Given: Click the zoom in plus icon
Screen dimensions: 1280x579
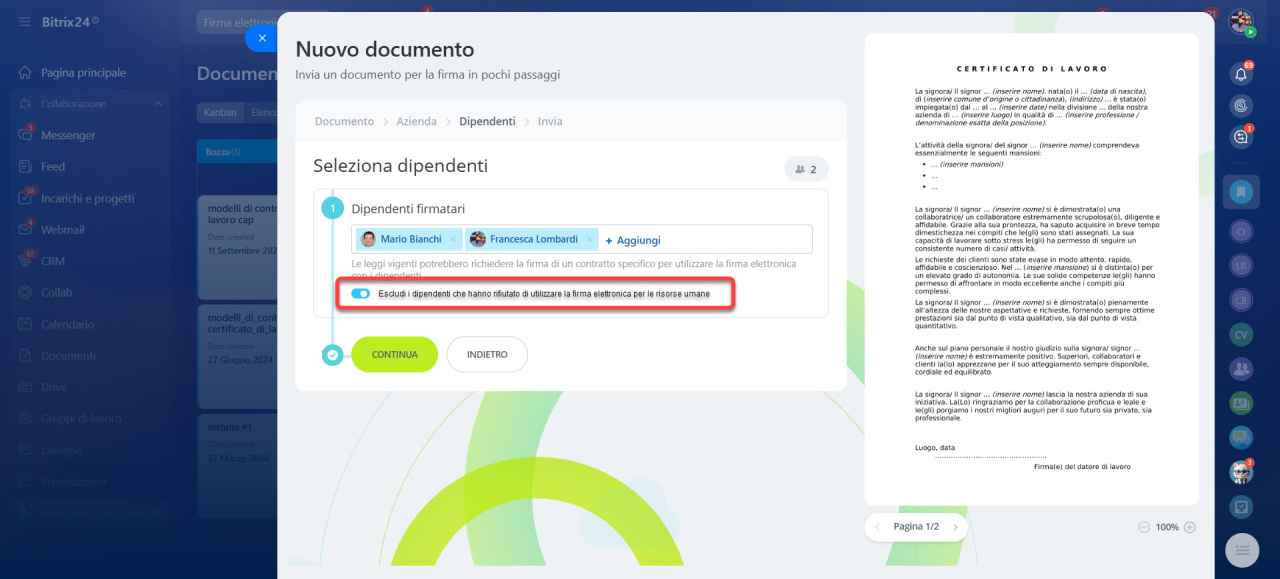Looking at the screenshot, I should (x=1190, y=527).
